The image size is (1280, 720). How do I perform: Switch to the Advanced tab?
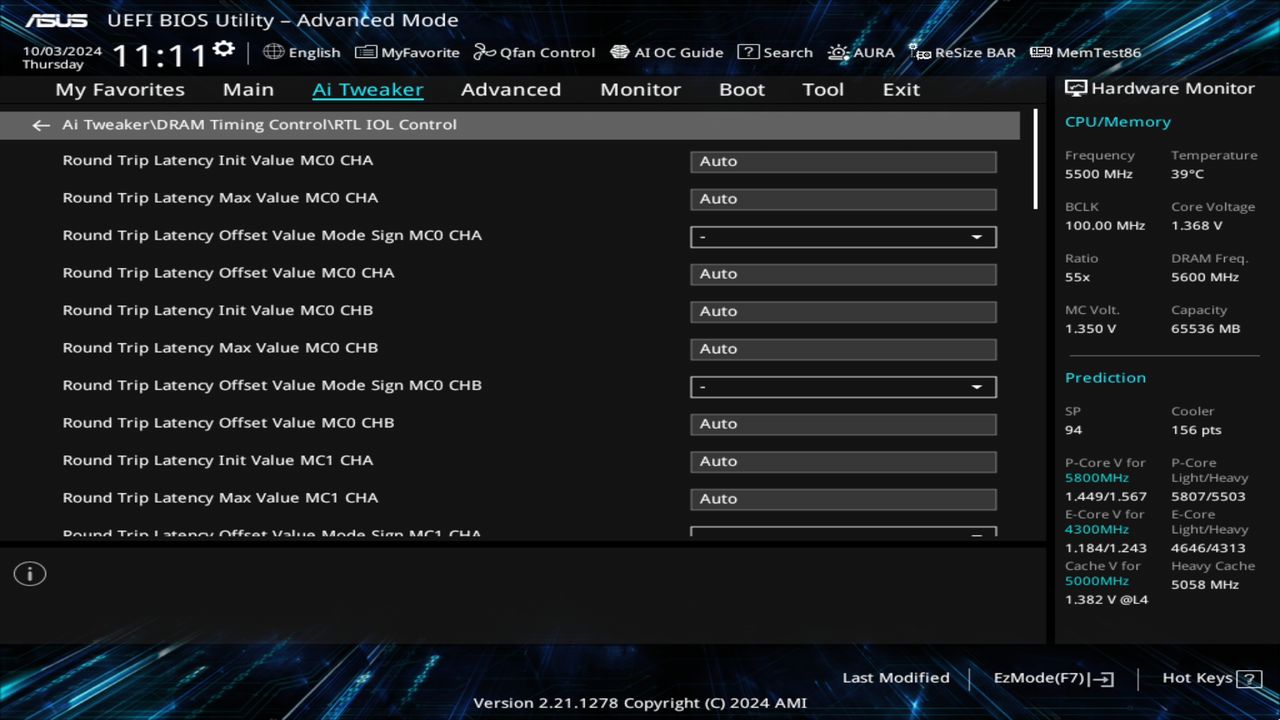(x=510, y=89)
